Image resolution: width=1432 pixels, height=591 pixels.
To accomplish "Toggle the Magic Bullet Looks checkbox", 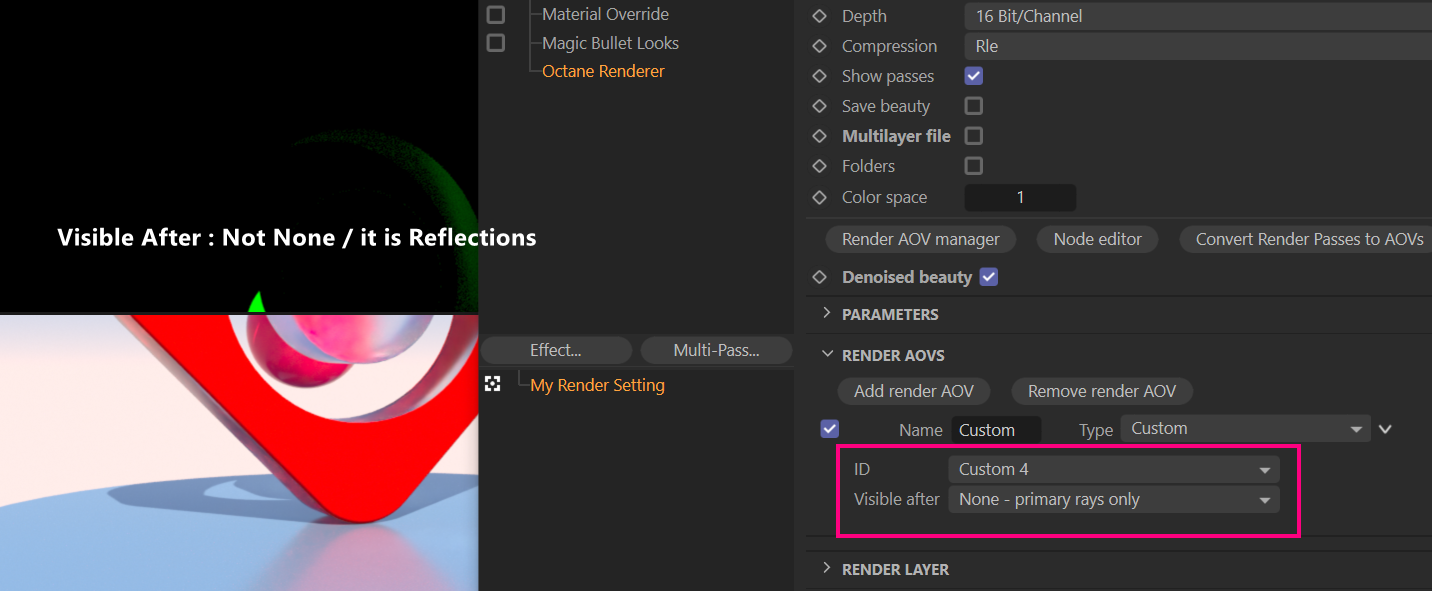I will pos(496,43).
